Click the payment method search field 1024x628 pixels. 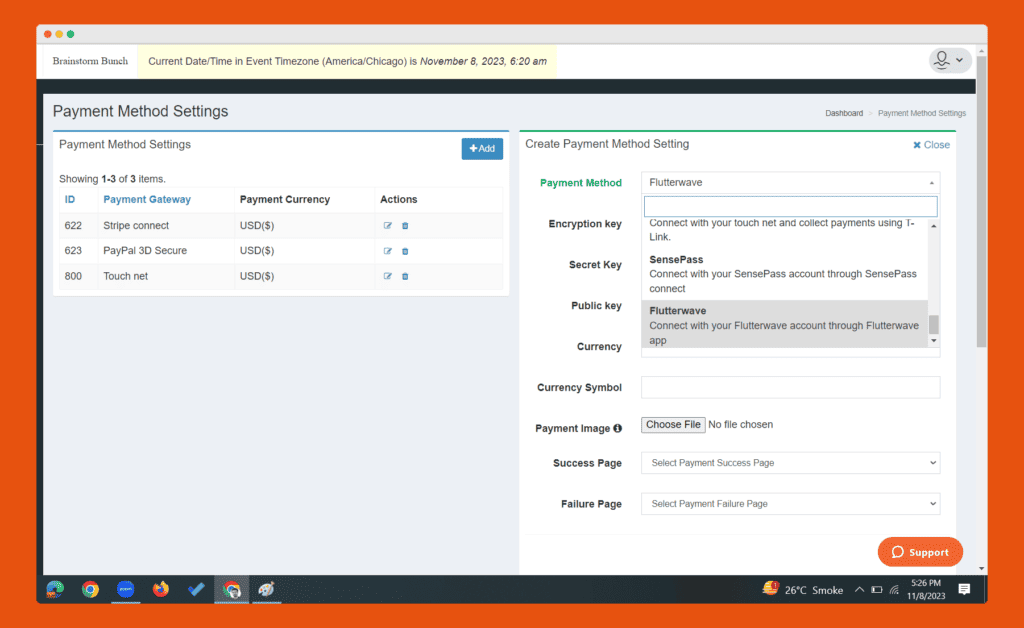click(x=790, y=206)
